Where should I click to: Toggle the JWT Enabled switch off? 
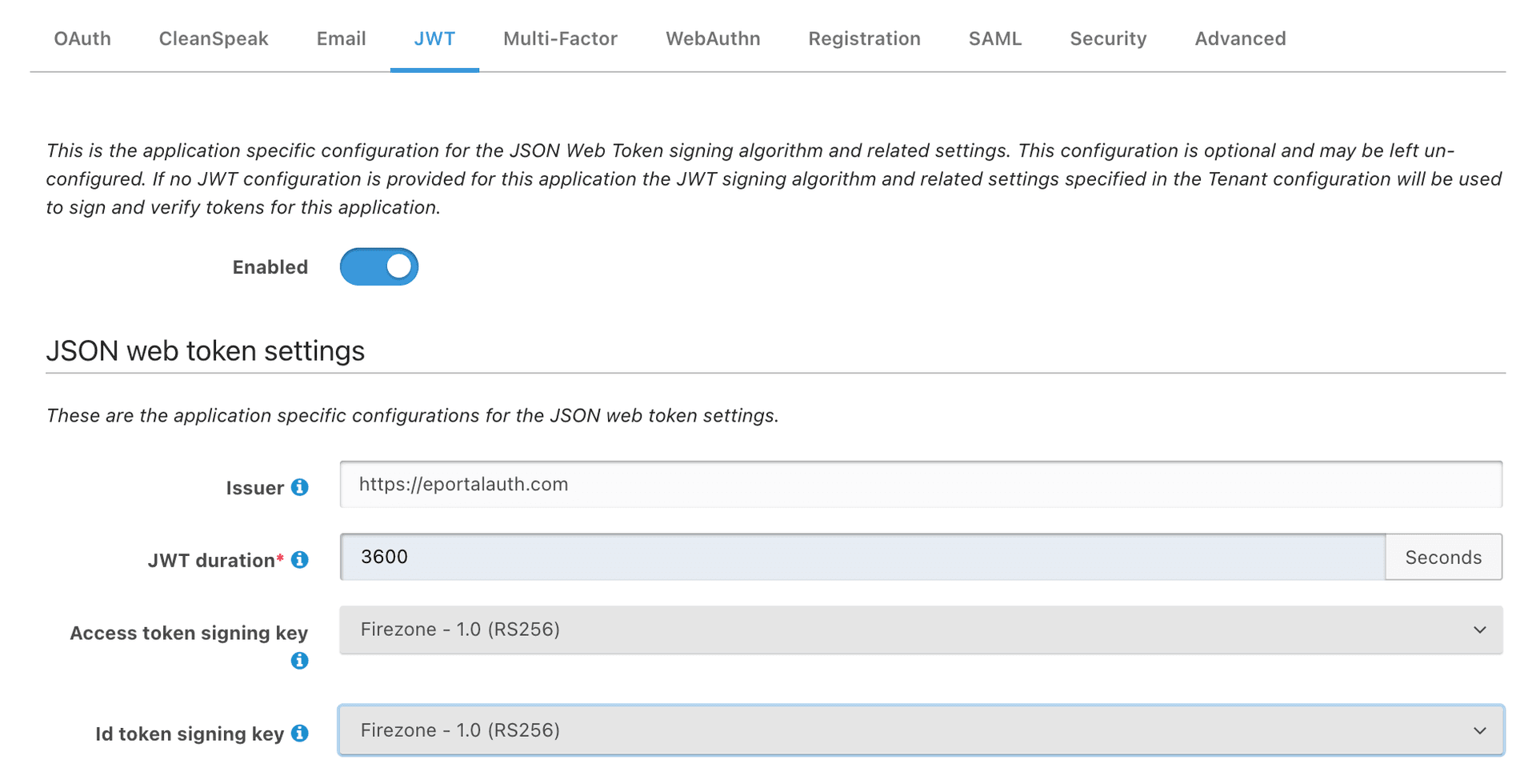[378, 266]
